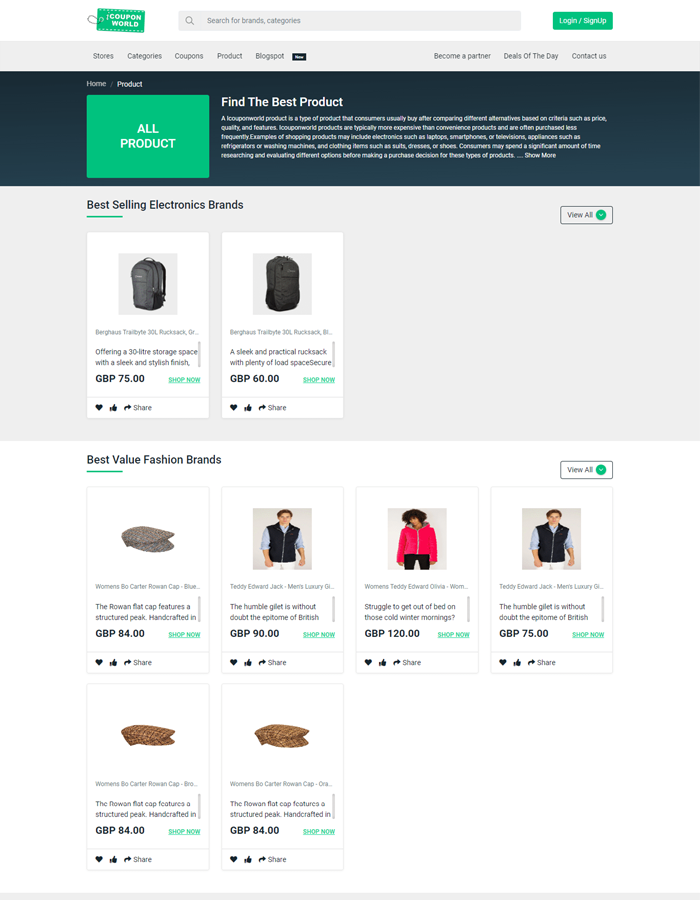Share the Orange Rowan Cap product
The height and width of the screenshot is (900, 700).
pos(272,859)
